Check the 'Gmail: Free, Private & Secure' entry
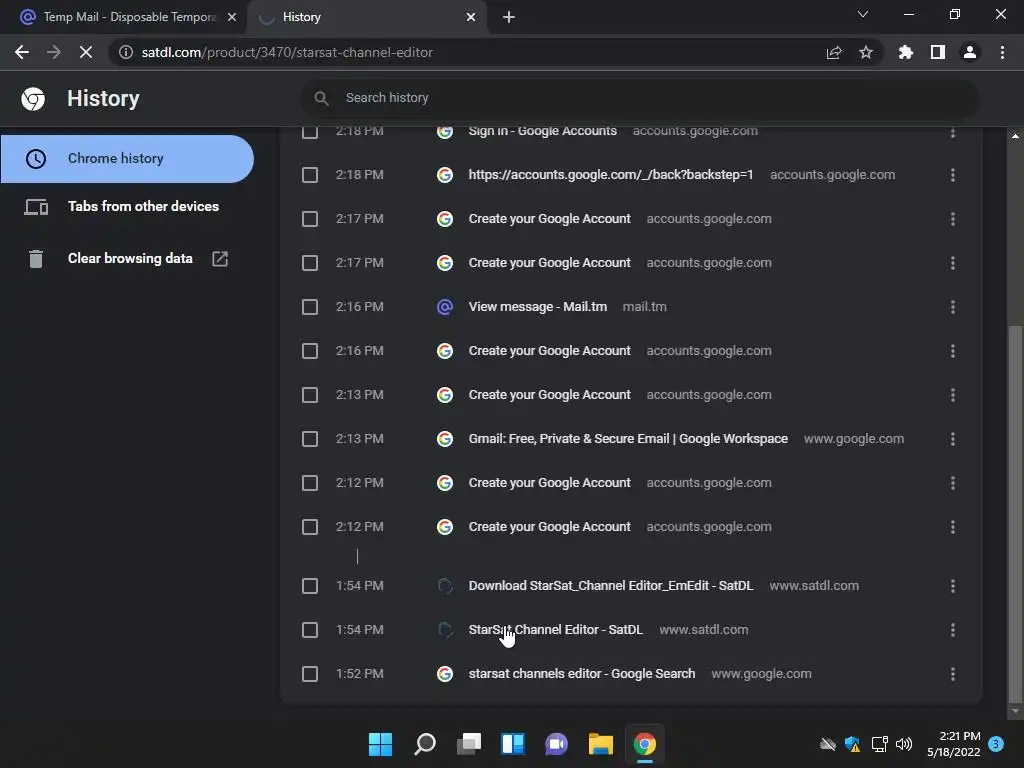Image resolution: width=1024 pixels, height=768 pixels. point(310,439)
